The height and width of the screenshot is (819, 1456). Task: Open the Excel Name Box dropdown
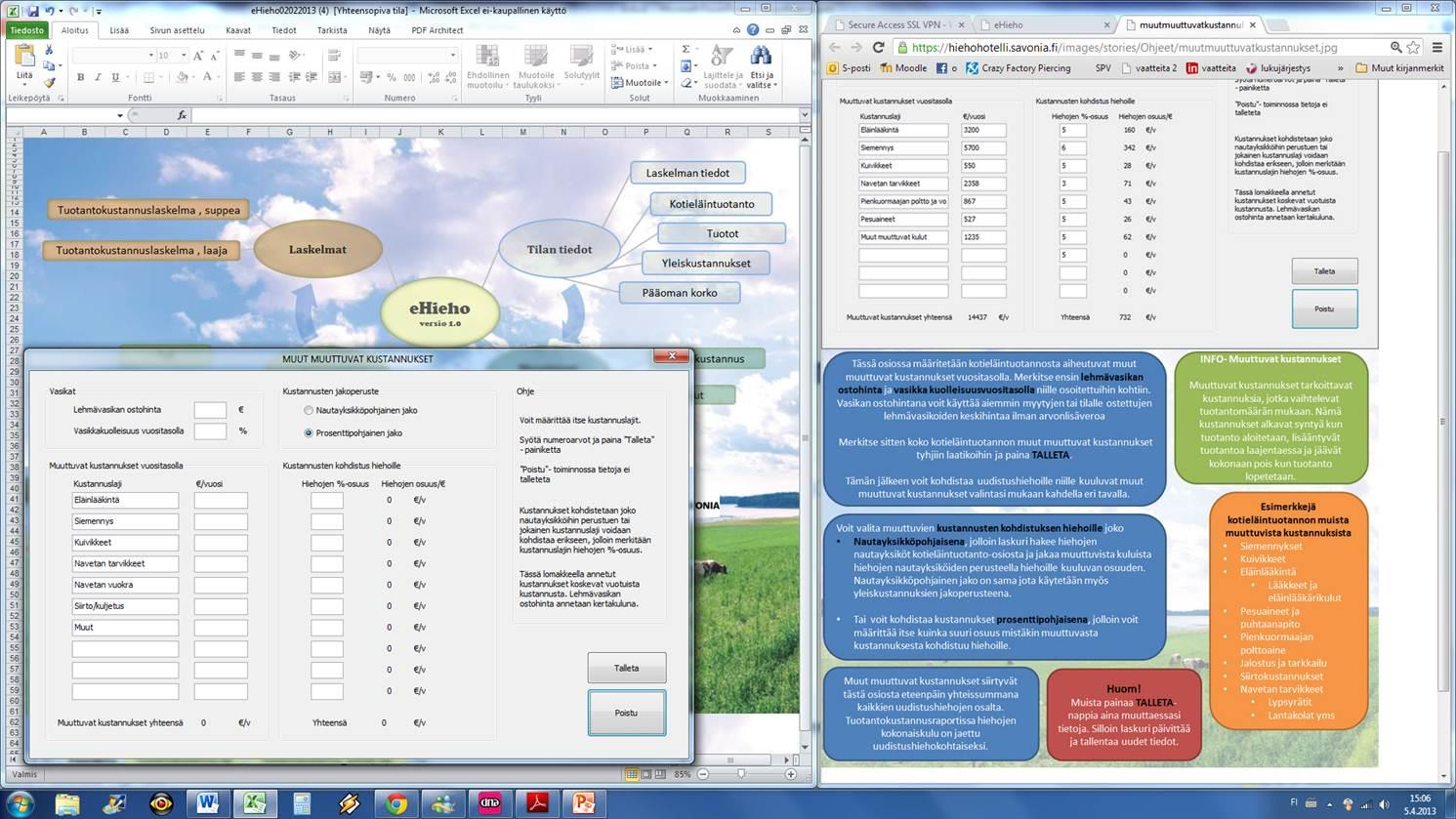tap(120, 115)
